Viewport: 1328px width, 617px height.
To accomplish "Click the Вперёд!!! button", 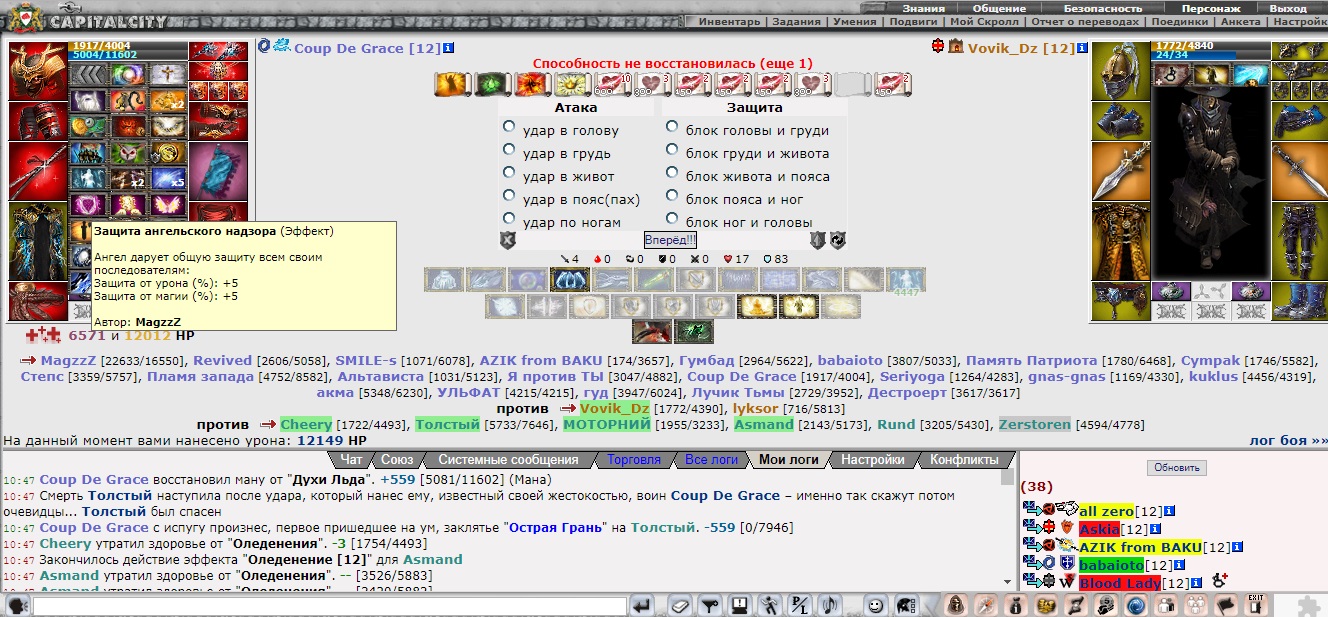I will tap(670, 240).
